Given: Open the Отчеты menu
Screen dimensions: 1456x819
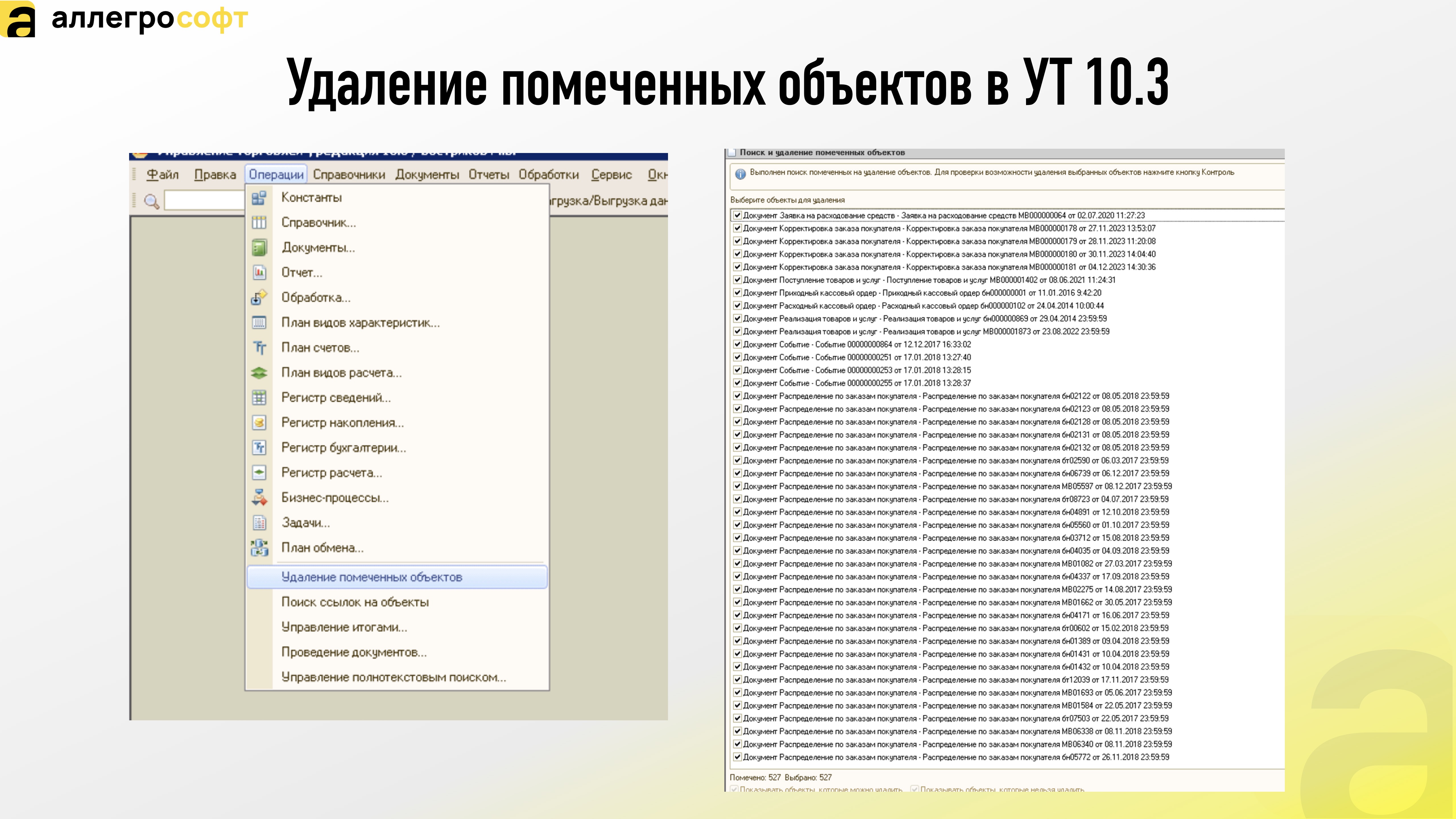Looking at the screenshot, I should 488,175.
